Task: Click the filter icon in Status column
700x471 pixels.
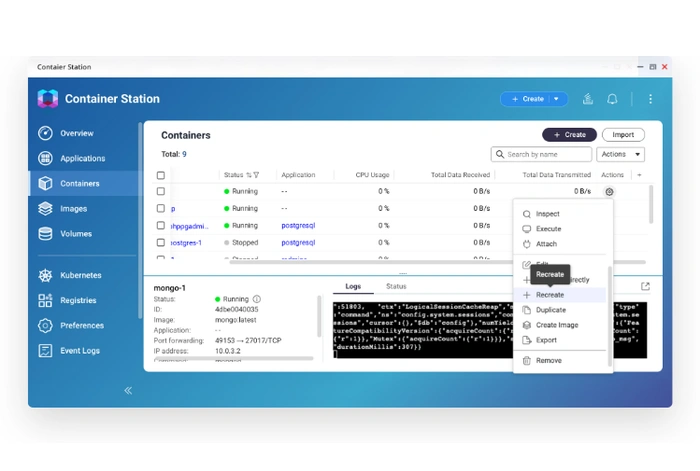Action: pos(256,175)
